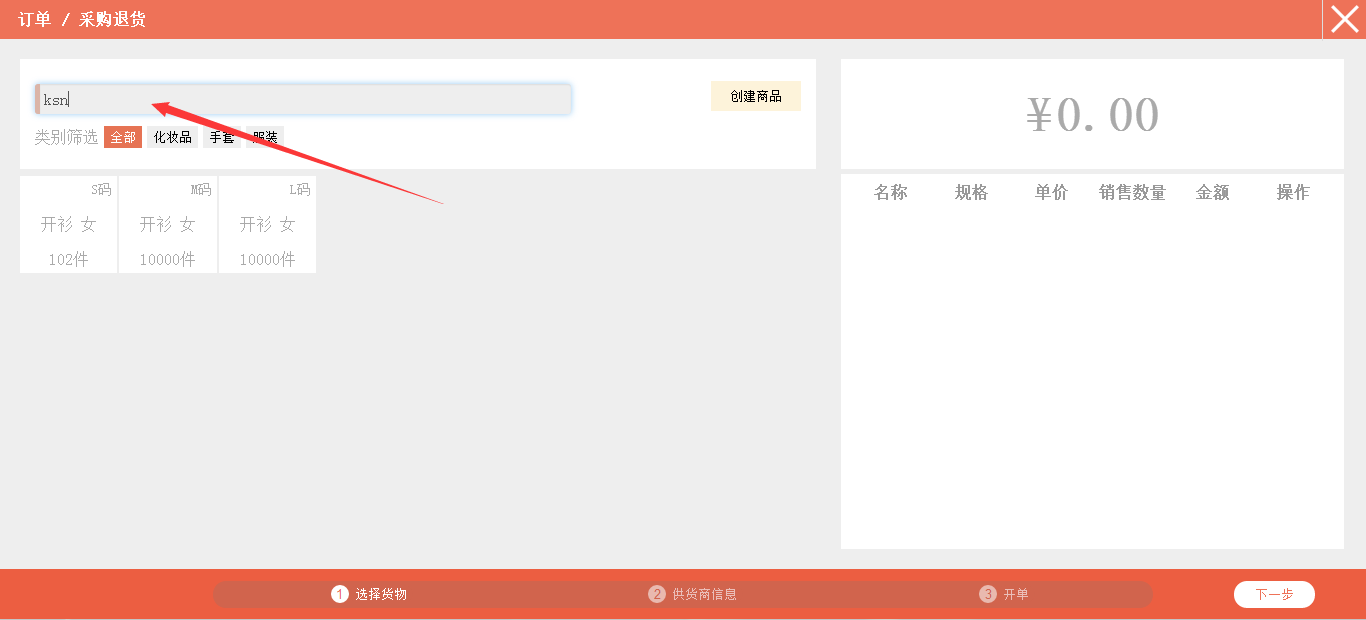Viewport: 1366px width, 620px height.
Task: Go to step 1 选择货物
Action: pyautogui.click(x=369, y=594)
